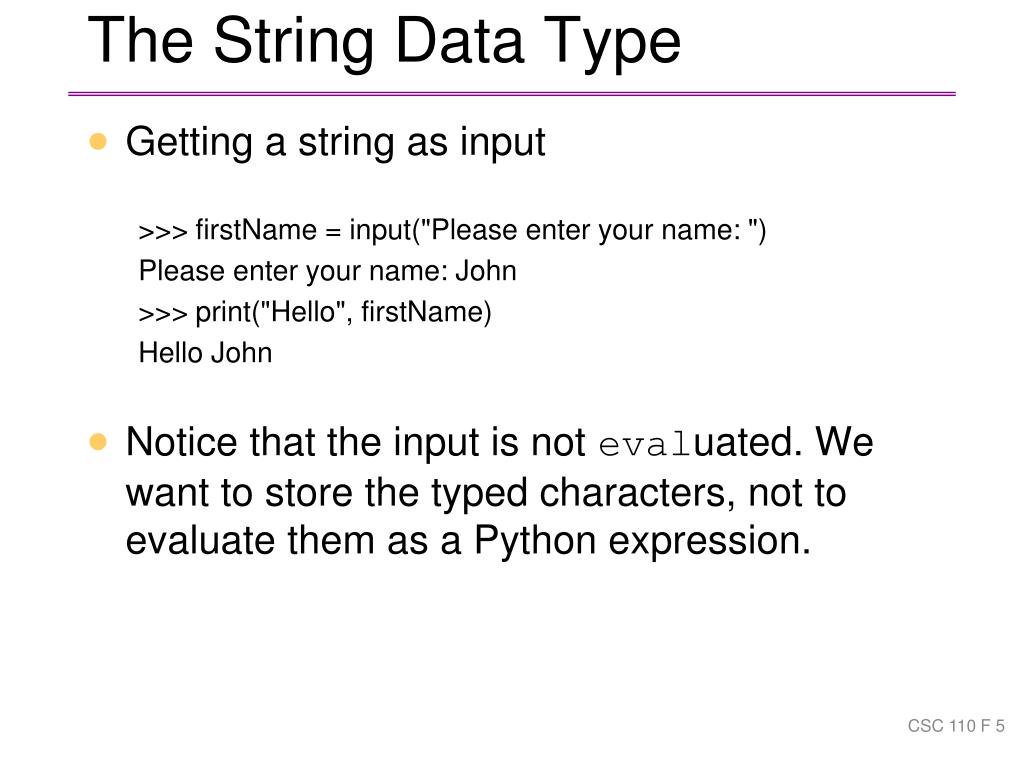This screenshot has width=1024, height=768.
Task: Click the word 'firstName' inside print call
Action: point(422,312)
